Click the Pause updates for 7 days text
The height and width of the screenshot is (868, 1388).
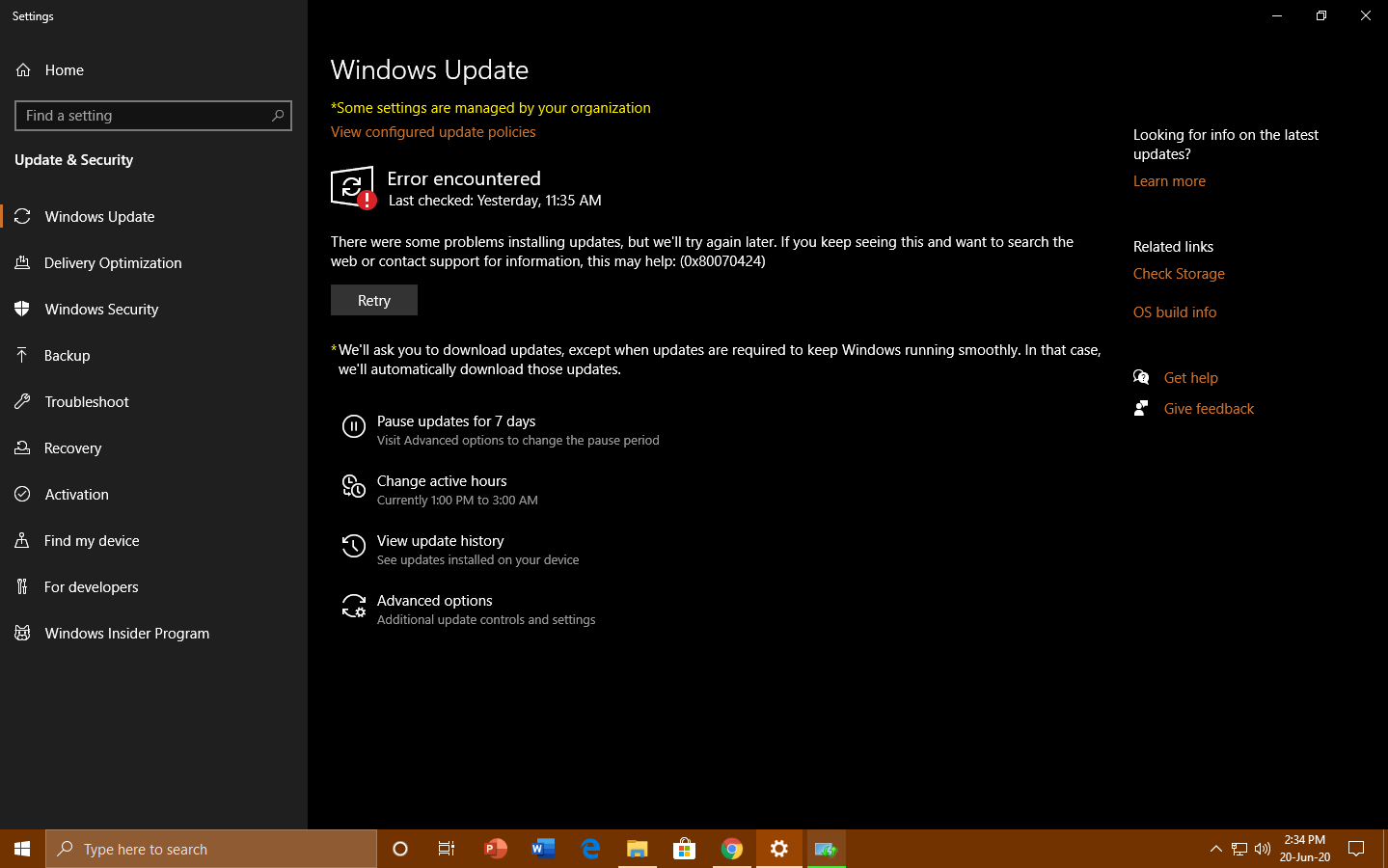pos(456,421)
